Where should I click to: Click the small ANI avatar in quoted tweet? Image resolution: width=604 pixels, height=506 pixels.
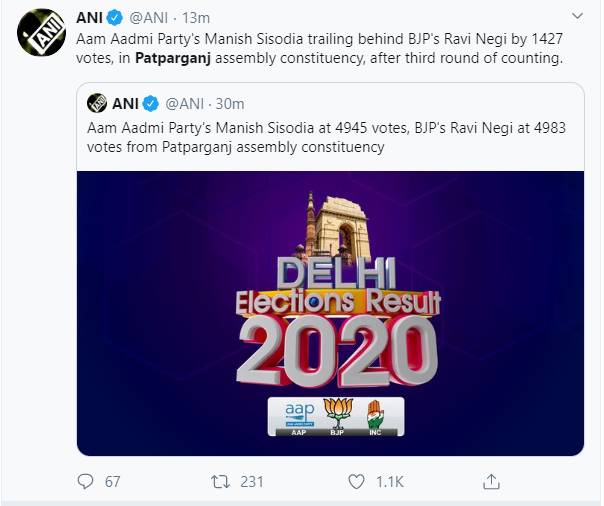tap(97, 103)
